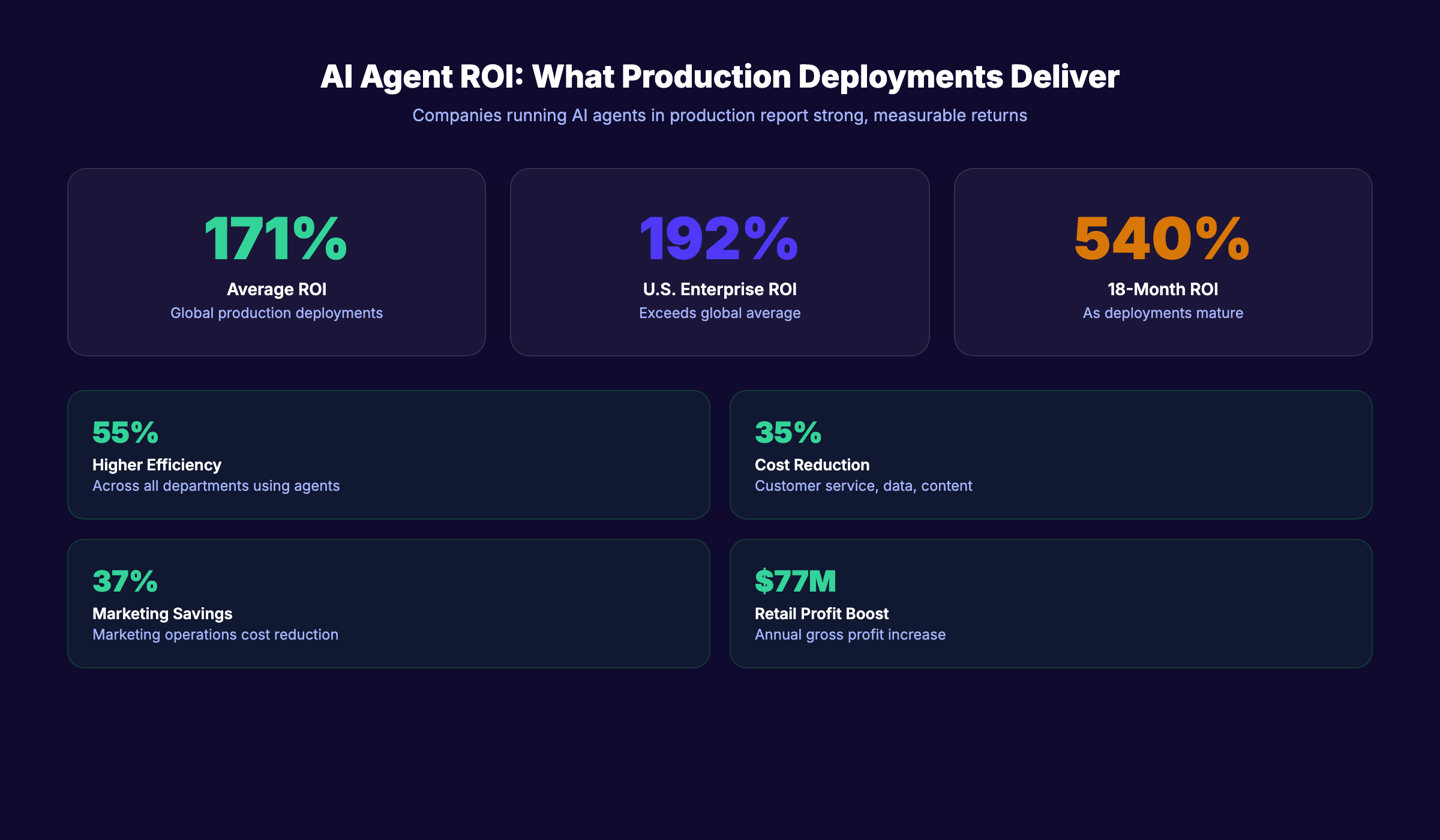This screenshot has height=840, width=1440.
Task: Select the As deployments mature caption
Action: point(1162,313)
